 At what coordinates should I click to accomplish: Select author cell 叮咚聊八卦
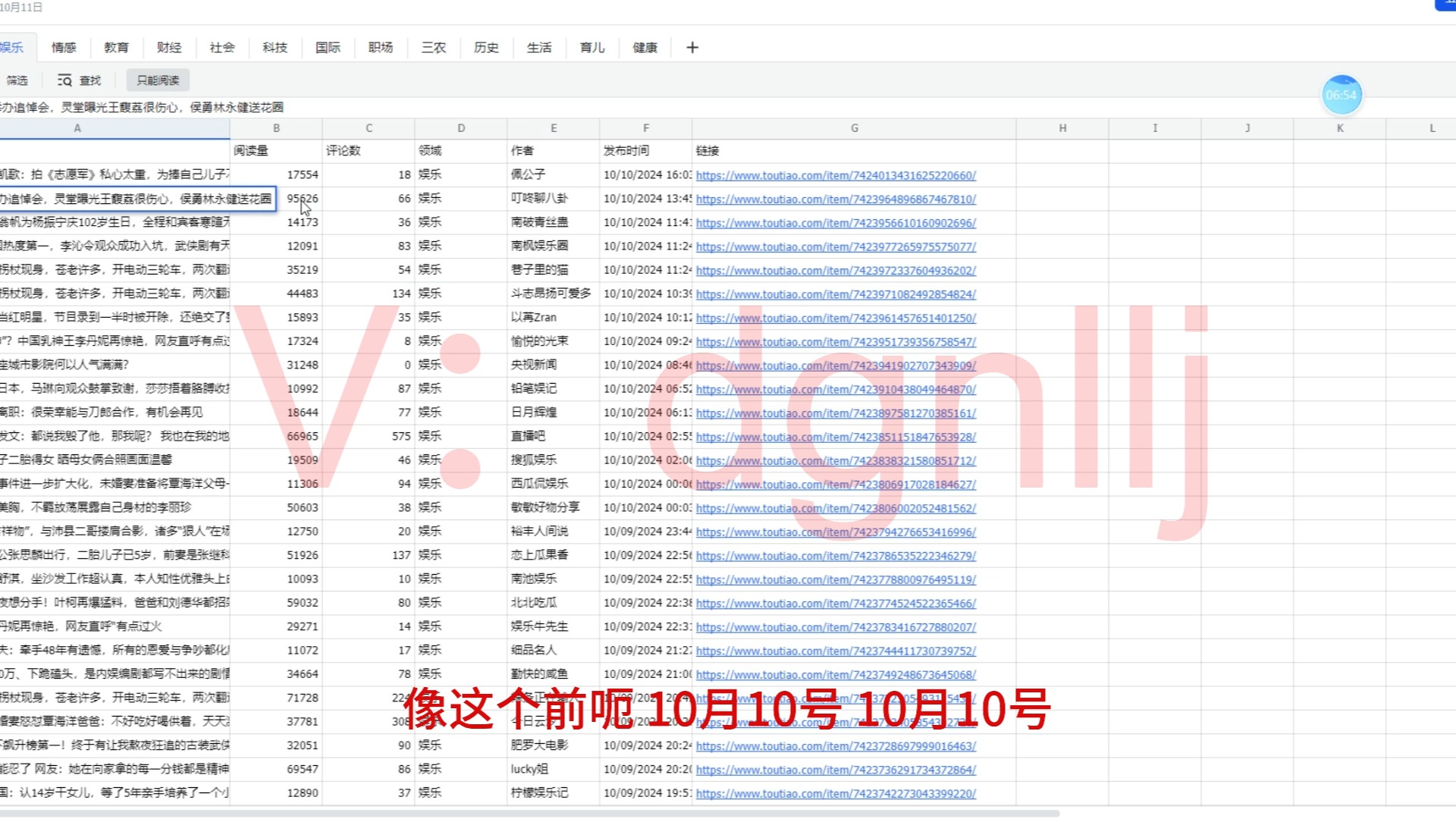[x=554, y=198]
